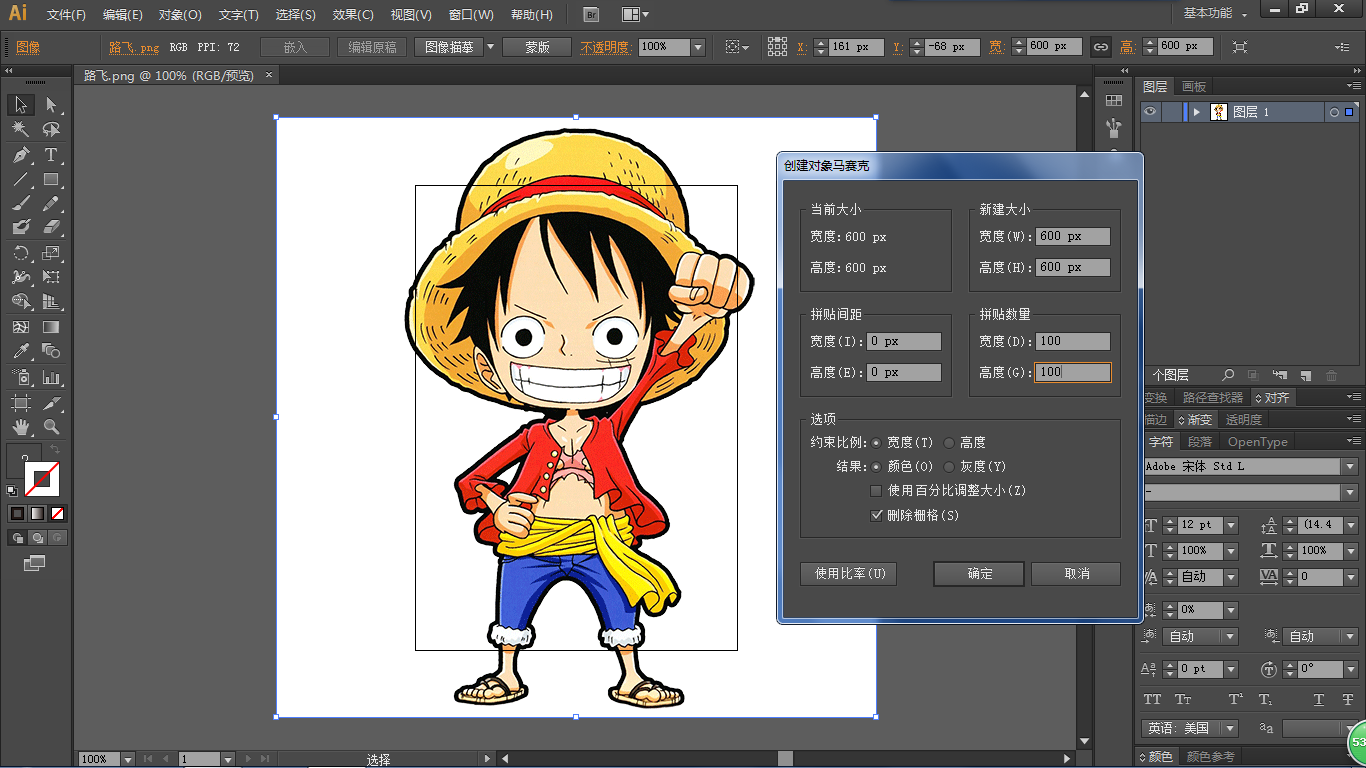This screenshot has width=1366, height=768.
Task: Open the 基本功能 workspace switcher
Action: tap(1215, 14)
